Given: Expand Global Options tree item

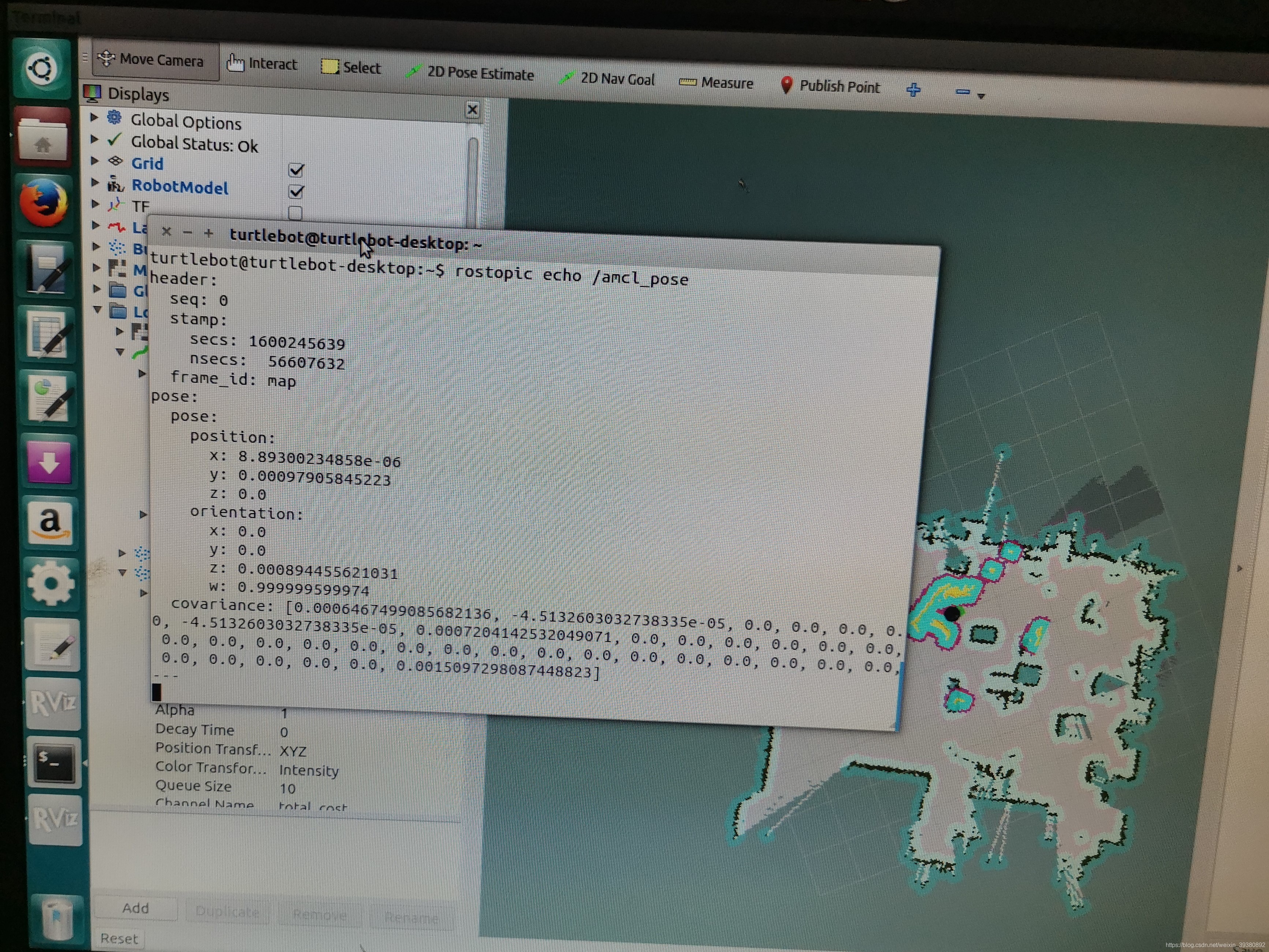Looking at the screenshot, I should (94, 118).
